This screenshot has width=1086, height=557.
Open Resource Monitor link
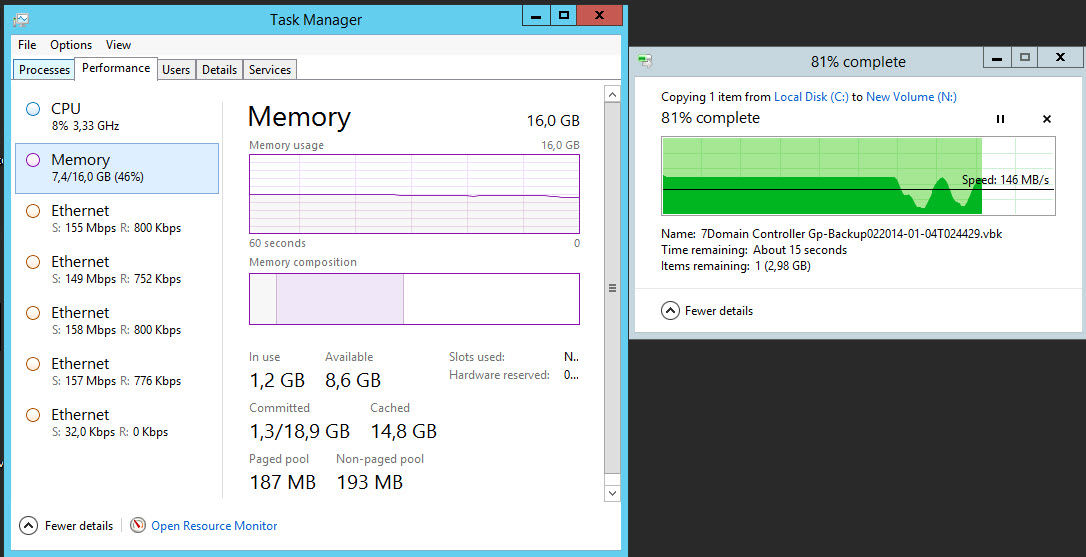click(x=214, y=526)
